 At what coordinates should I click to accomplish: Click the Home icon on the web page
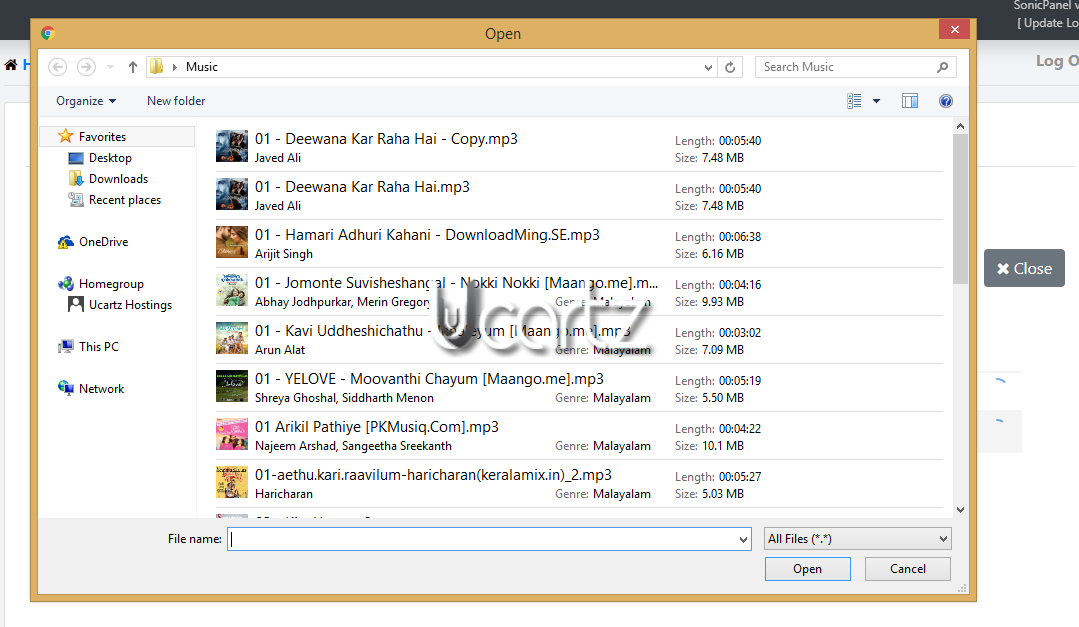(10, 65)
